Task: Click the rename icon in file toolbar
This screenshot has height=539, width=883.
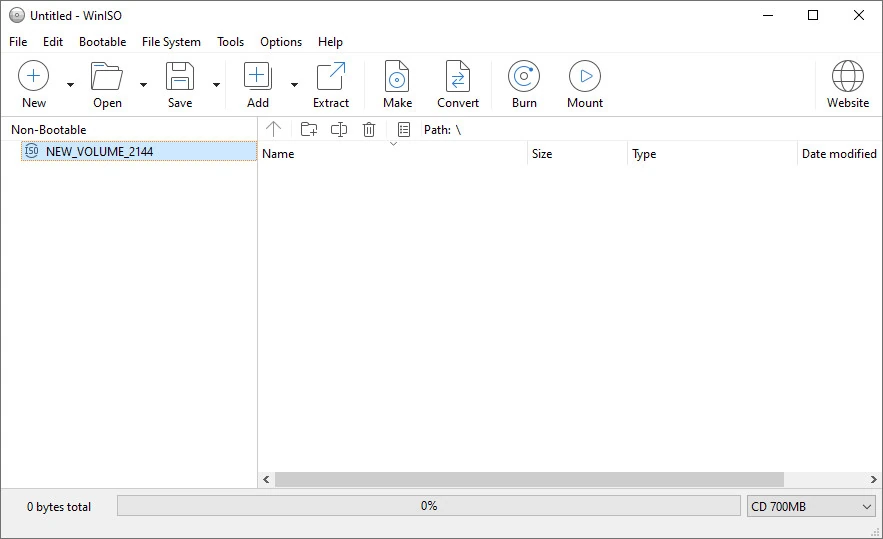Action: (338, 130)
